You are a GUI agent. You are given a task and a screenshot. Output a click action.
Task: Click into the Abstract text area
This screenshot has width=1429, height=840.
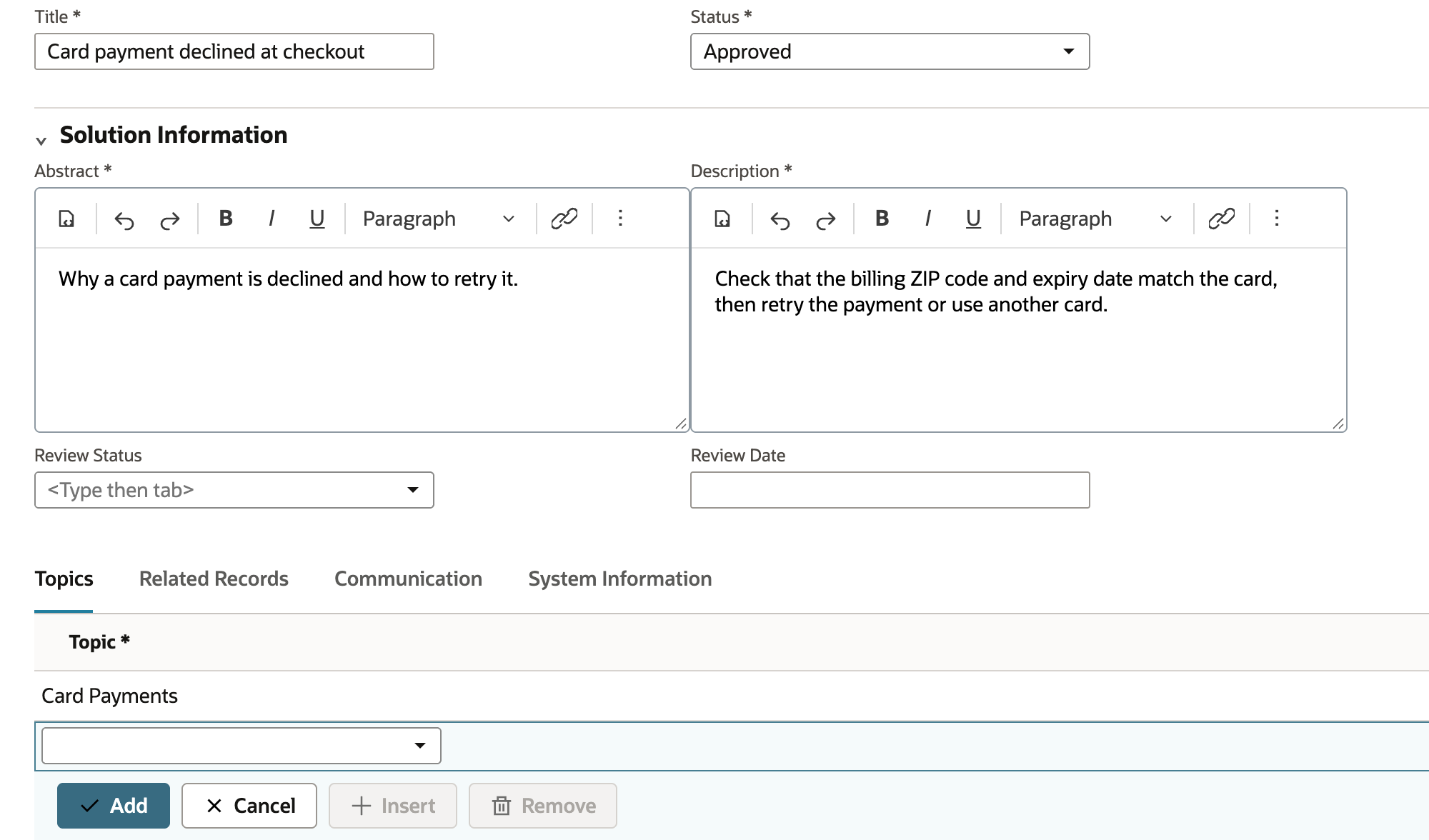[362, 339]
